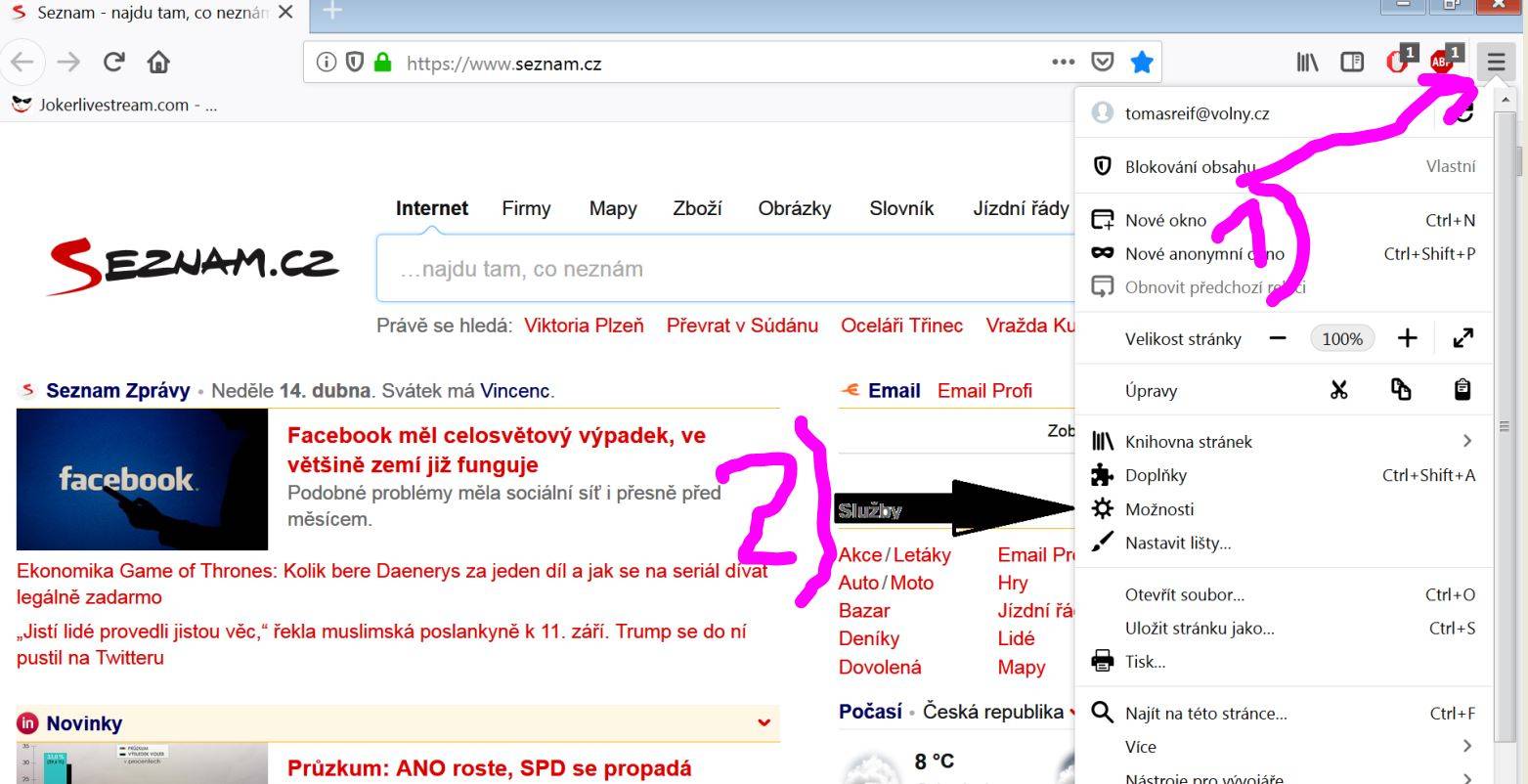Switch to Mapy search tab
1528x784 pixels.
click(613, 208)
